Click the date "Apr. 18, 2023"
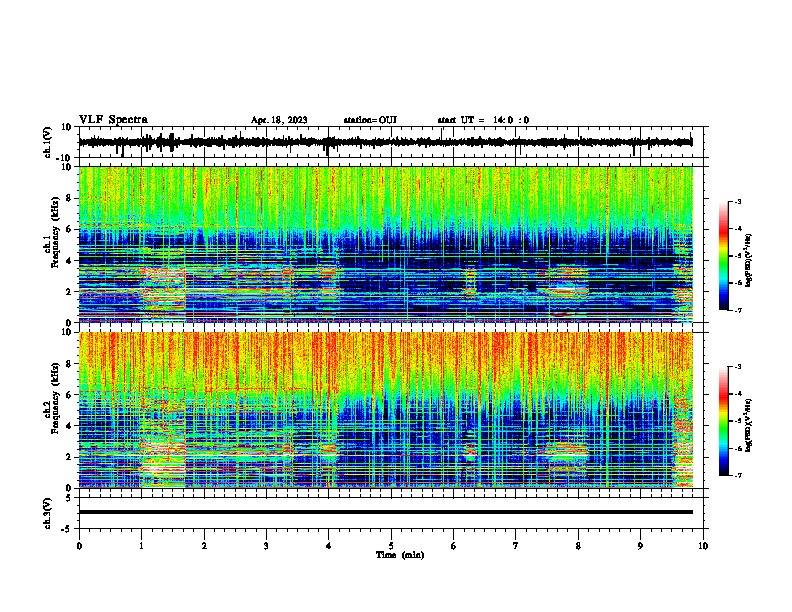The image size is (792, 612). coord(279,120)
